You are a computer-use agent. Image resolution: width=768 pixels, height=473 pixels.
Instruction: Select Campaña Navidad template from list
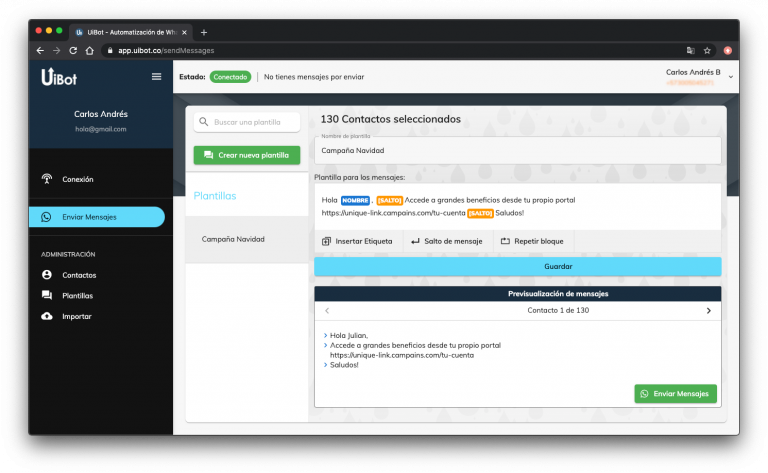233,240
